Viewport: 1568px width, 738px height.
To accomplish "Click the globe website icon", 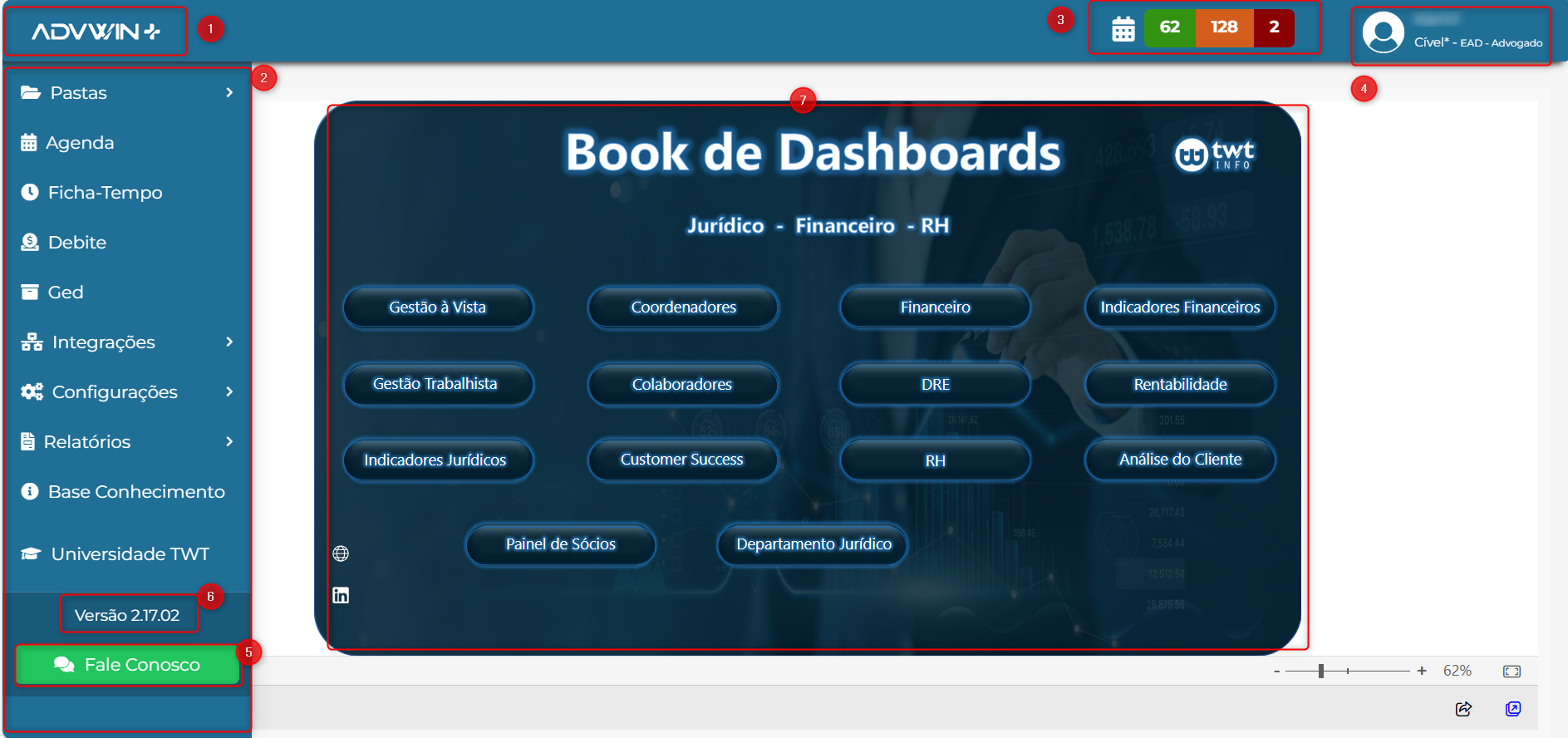I will click(x=341, y=553).
